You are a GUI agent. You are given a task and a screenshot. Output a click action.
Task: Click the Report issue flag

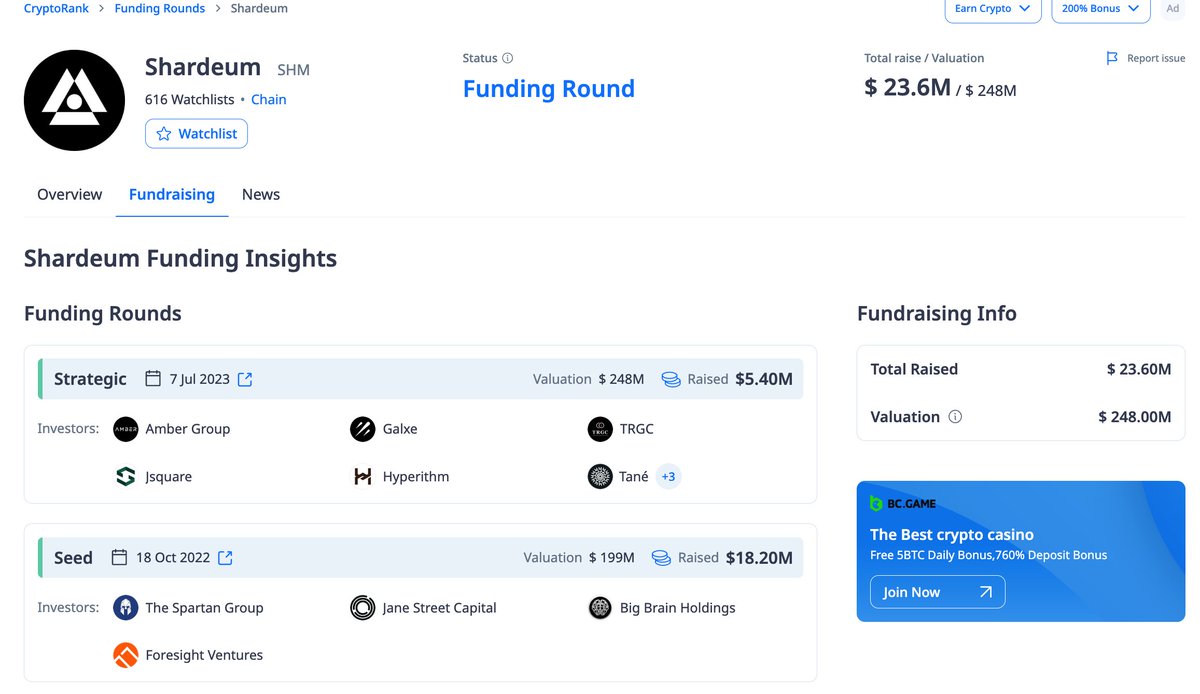coord(1112,58)
